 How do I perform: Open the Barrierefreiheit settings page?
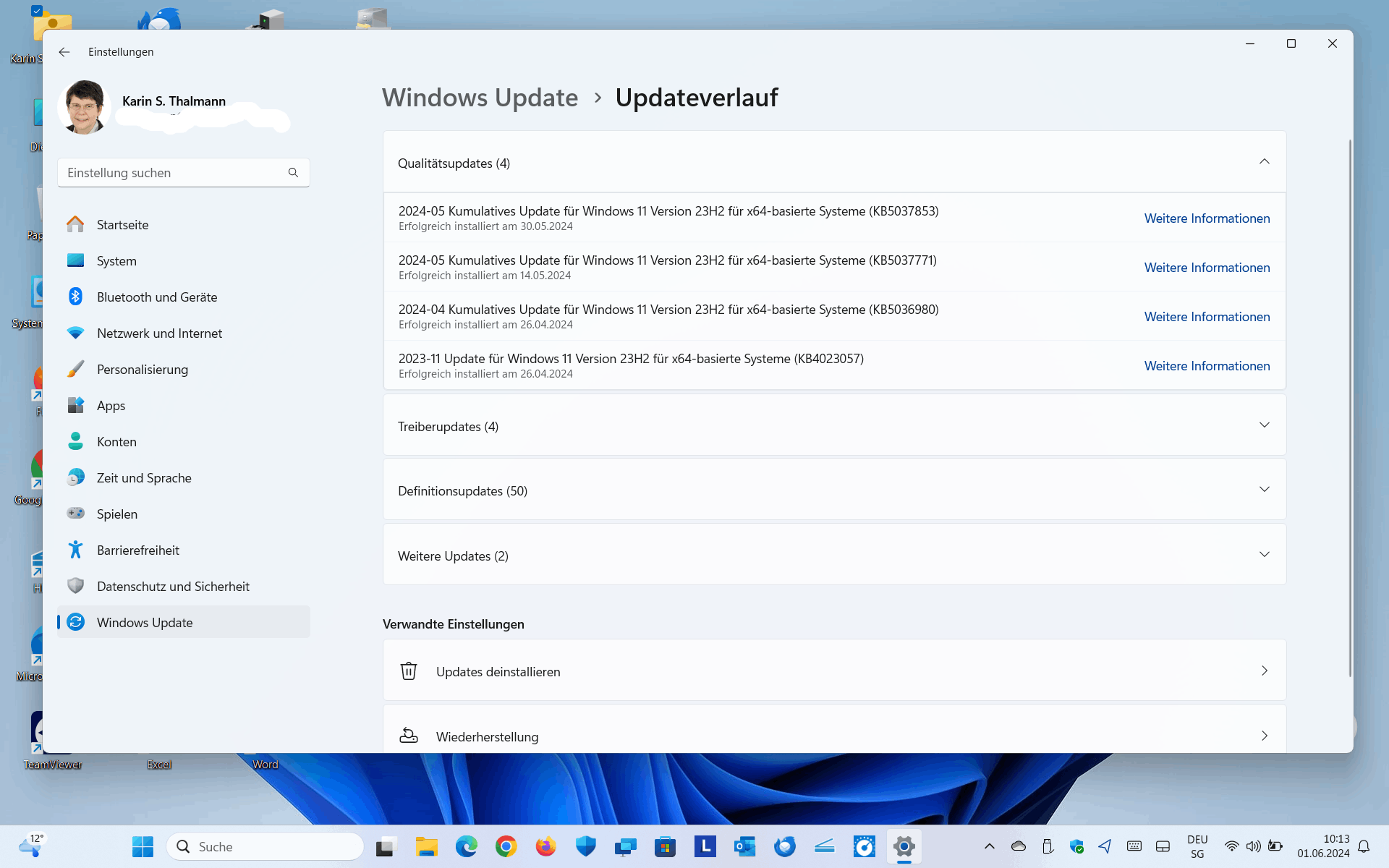point(137,550)
